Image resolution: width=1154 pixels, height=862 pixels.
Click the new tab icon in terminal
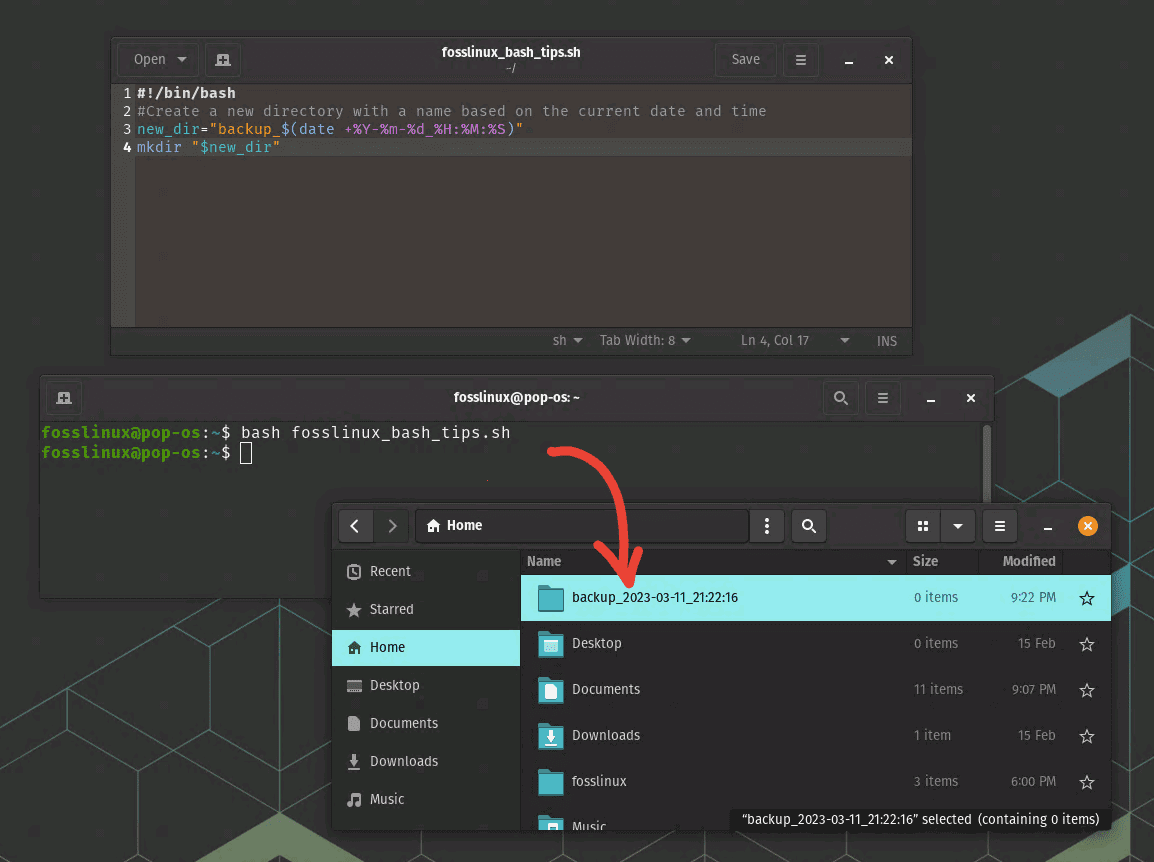pyautogui.click(x=64, y=398)
